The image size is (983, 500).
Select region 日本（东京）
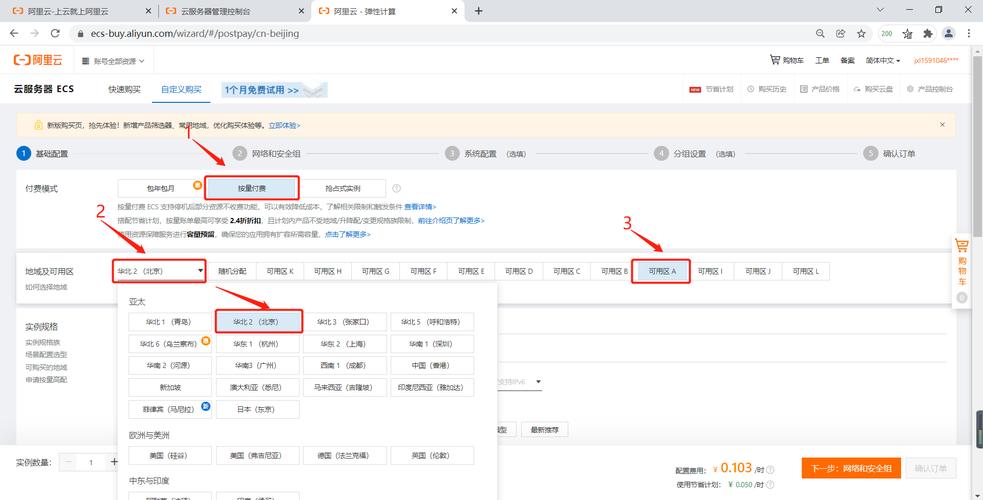(x=256, y=409)
